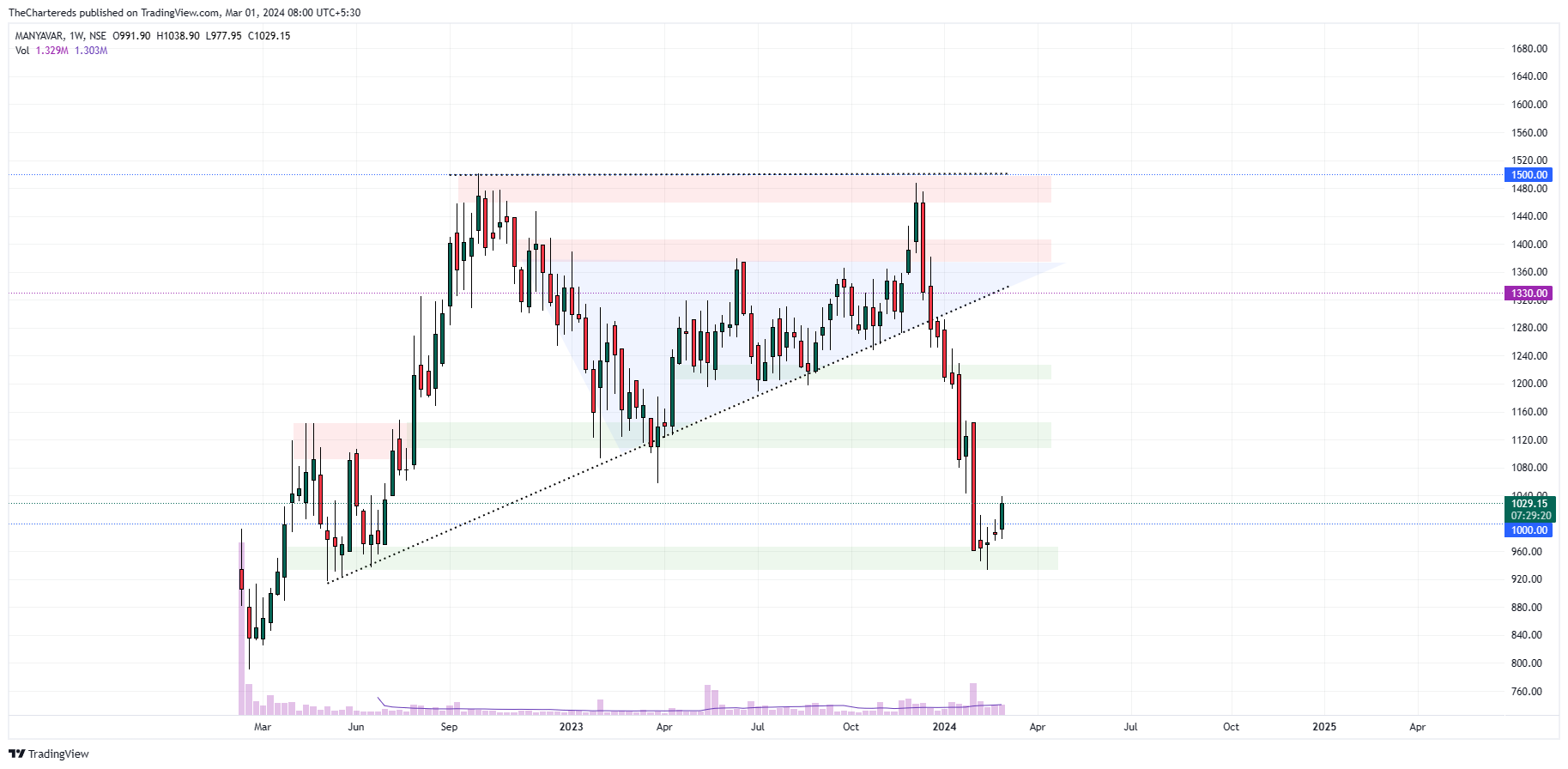The width and height of the screenshot is (1568, 769).
Task: Click the TradingView logo at bottom left
Action: (48, 754)
